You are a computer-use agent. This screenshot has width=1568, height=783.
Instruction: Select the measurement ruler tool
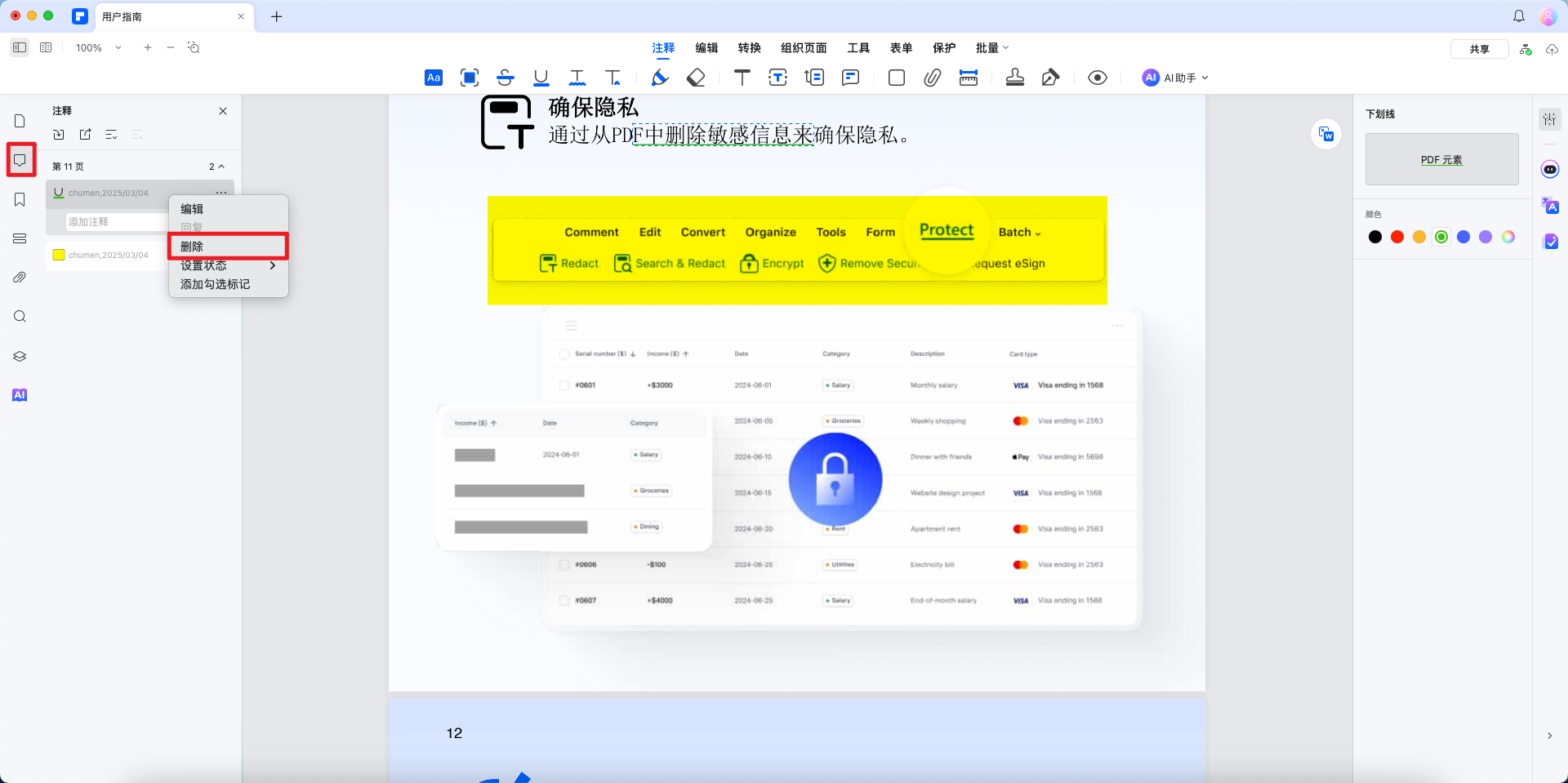(969, 78)
